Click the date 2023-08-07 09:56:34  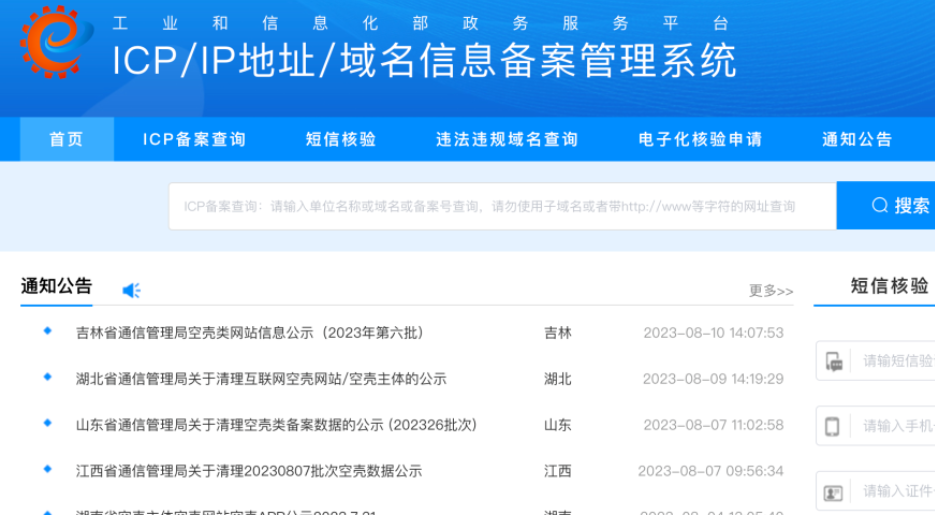[711, 471]
